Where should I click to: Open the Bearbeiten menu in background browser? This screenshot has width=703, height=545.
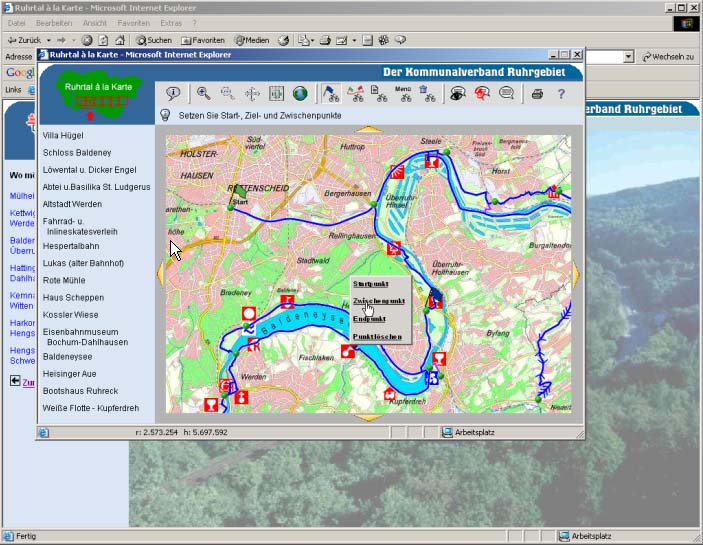[x=54, y=23]
